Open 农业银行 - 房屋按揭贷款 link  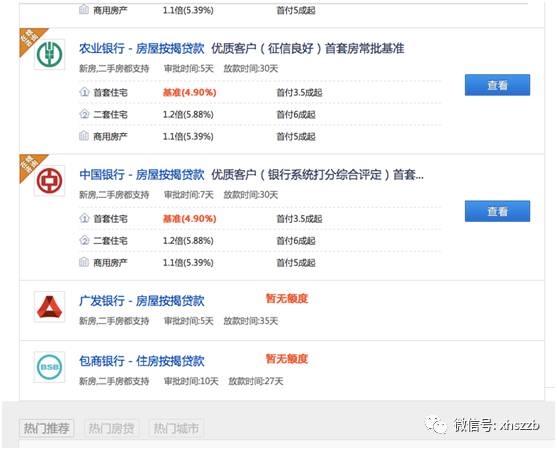pos(142,49)
